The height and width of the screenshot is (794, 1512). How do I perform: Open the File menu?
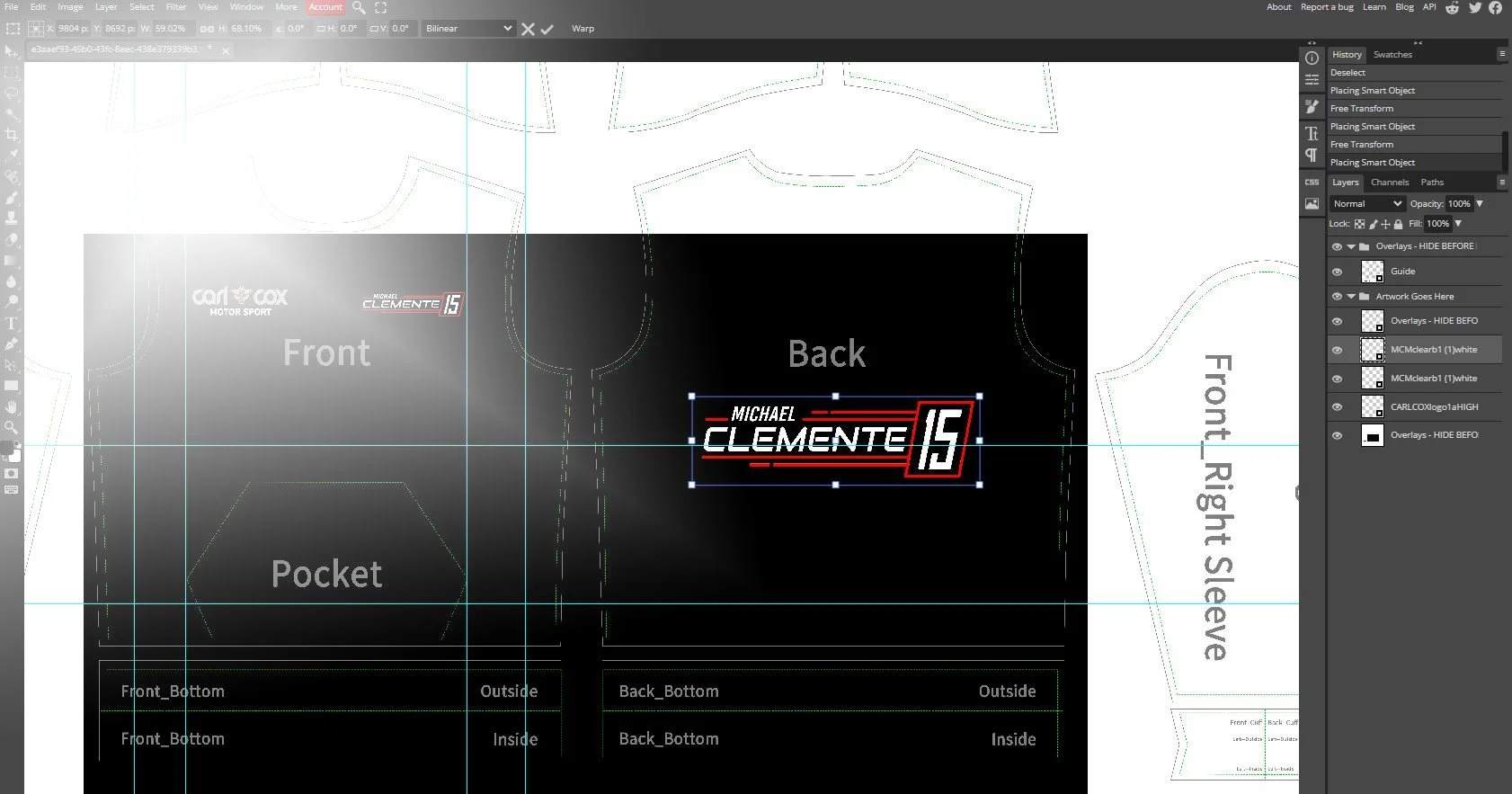click(x=12, y=7)
